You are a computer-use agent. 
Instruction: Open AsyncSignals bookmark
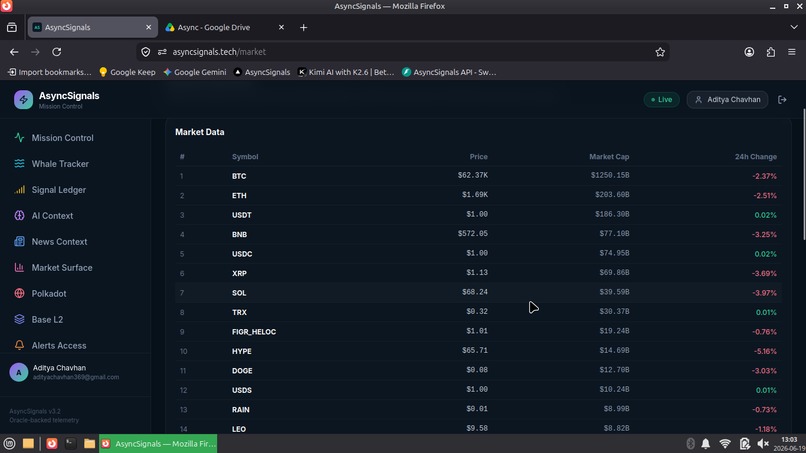(262, 72)
